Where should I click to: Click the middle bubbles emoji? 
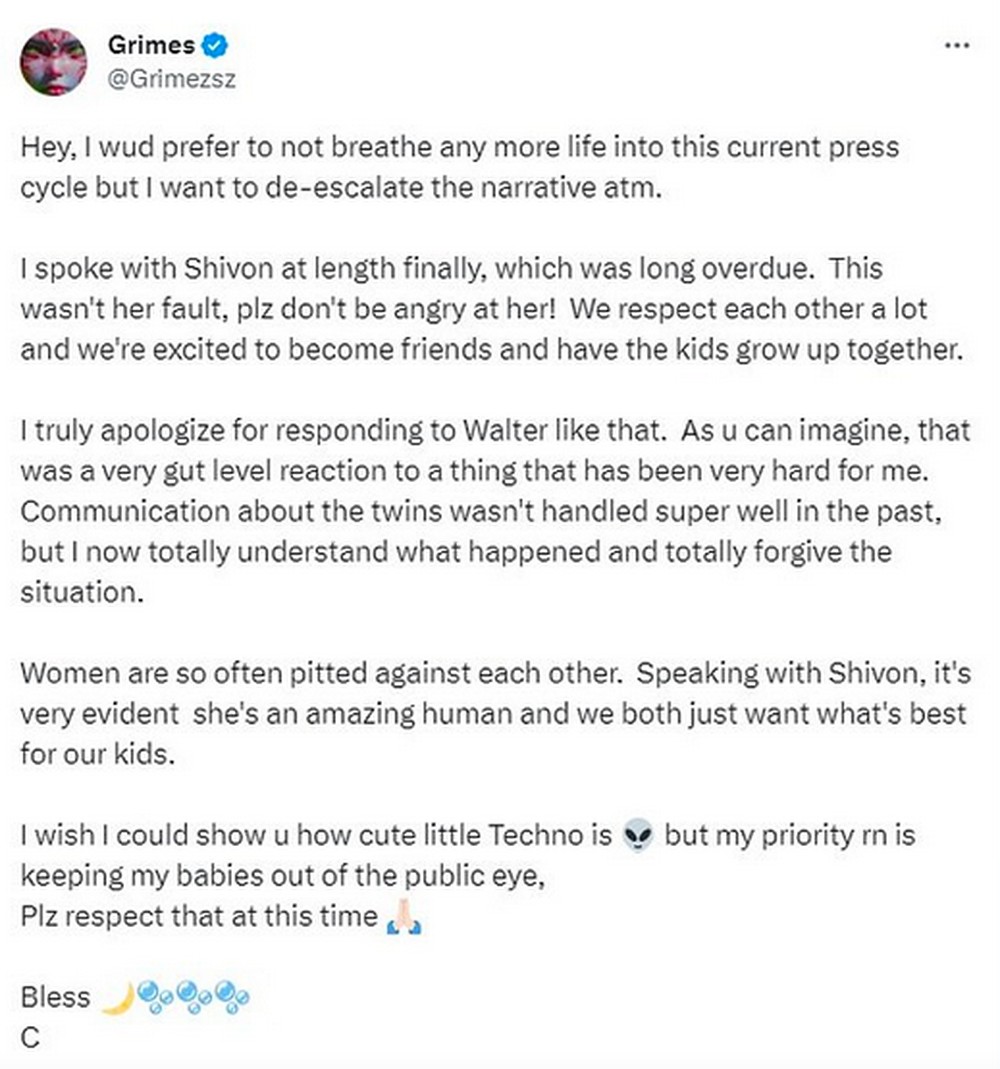(x=193, y=997)
